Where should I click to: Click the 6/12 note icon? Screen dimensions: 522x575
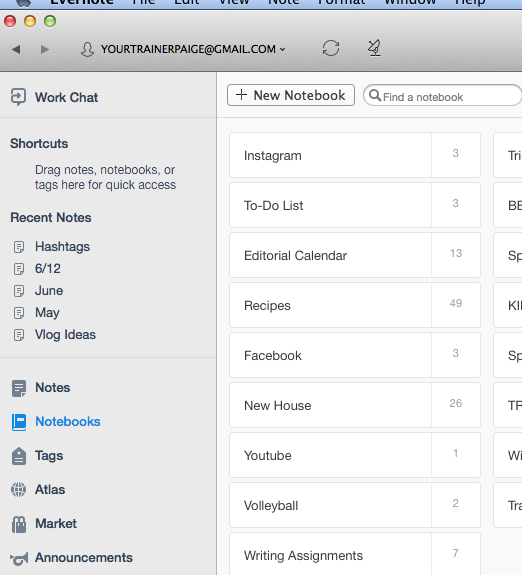pyautogui.click(x=19, y=269)
